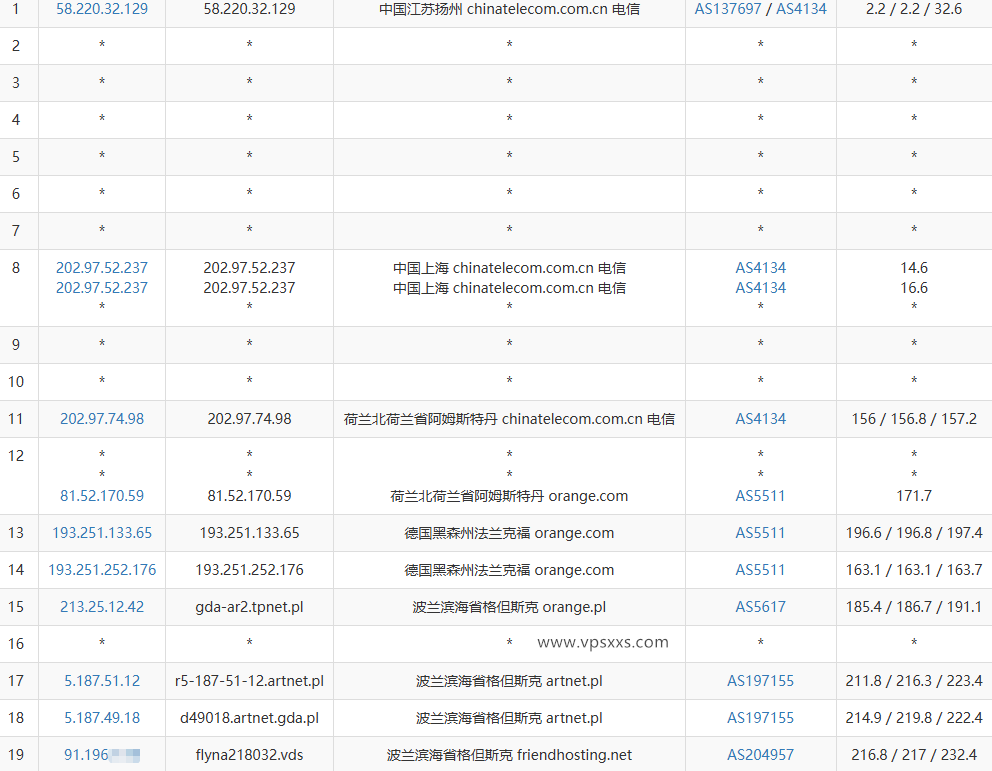Select the latency value 2.2 / 2.2 / 32.6

[914, 9]
